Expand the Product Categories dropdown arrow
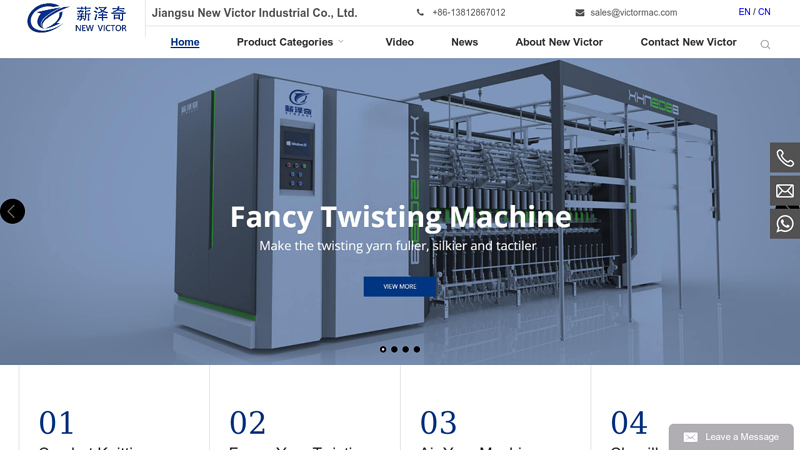Viewport: 800px width, 450px height. click(x=341, y=41)
